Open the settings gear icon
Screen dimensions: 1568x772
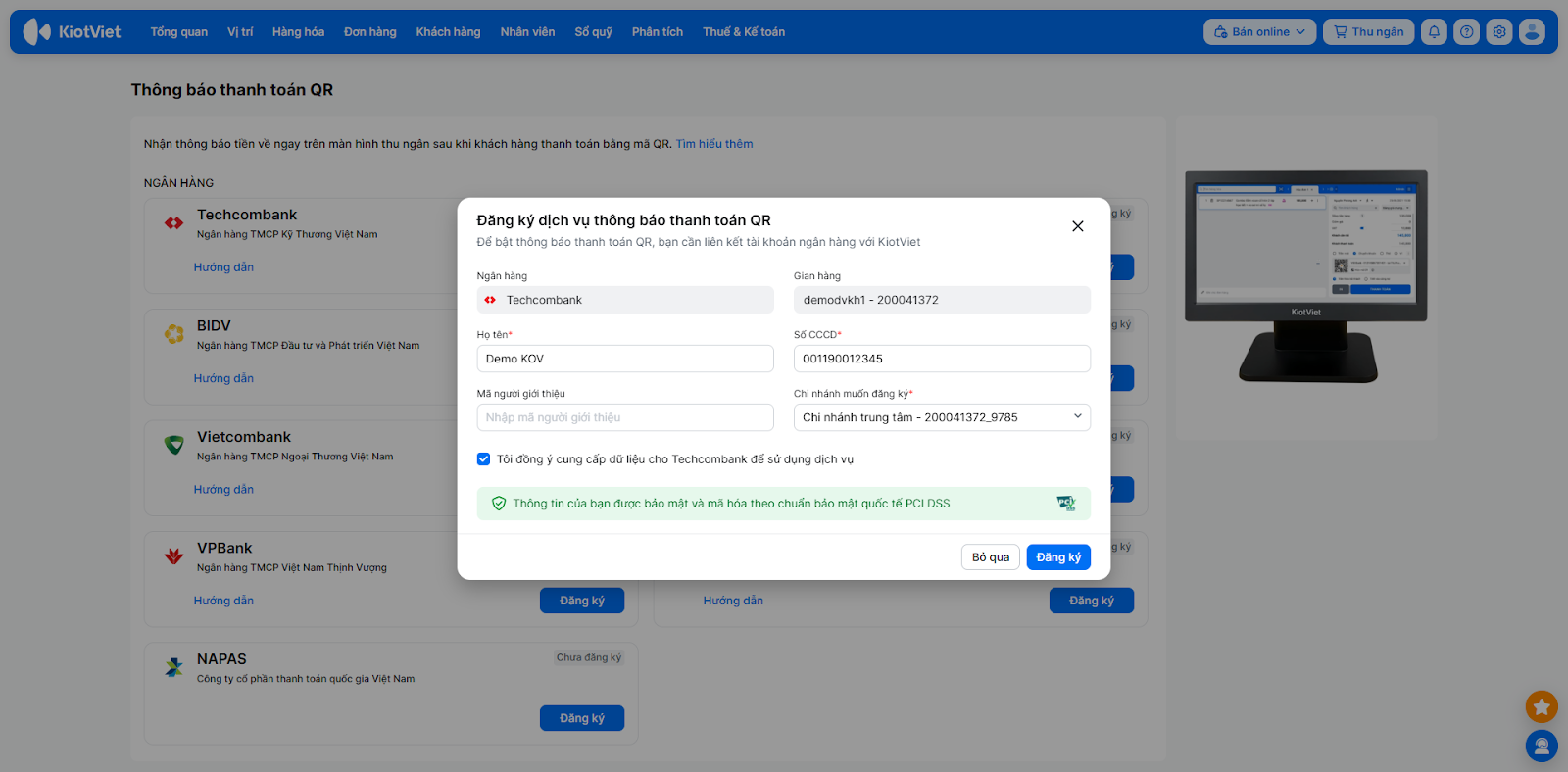(1499, 32)
